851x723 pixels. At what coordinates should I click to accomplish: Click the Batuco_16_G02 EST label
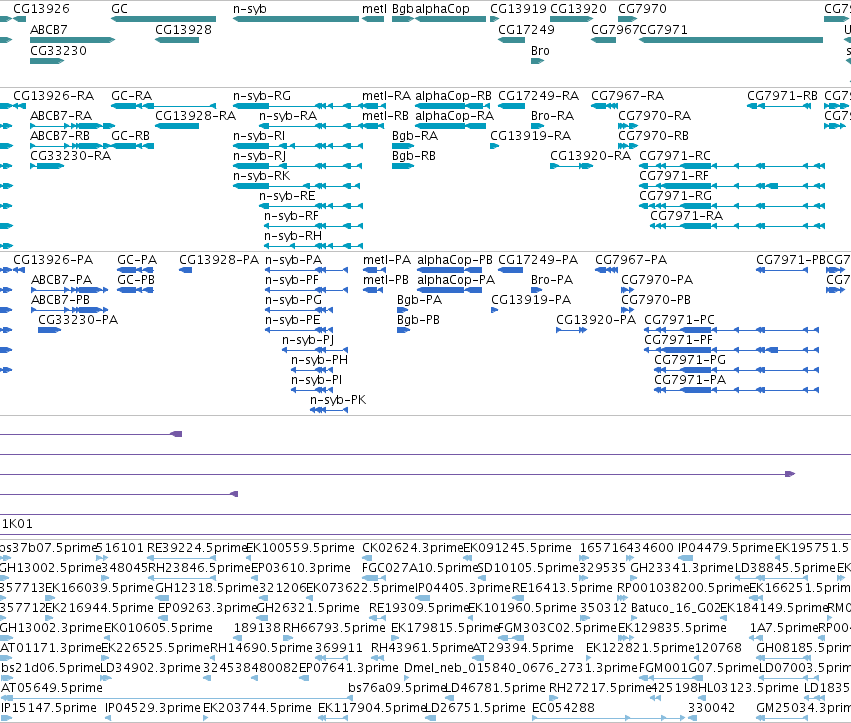pyautogui.click(x=675, y=608)
